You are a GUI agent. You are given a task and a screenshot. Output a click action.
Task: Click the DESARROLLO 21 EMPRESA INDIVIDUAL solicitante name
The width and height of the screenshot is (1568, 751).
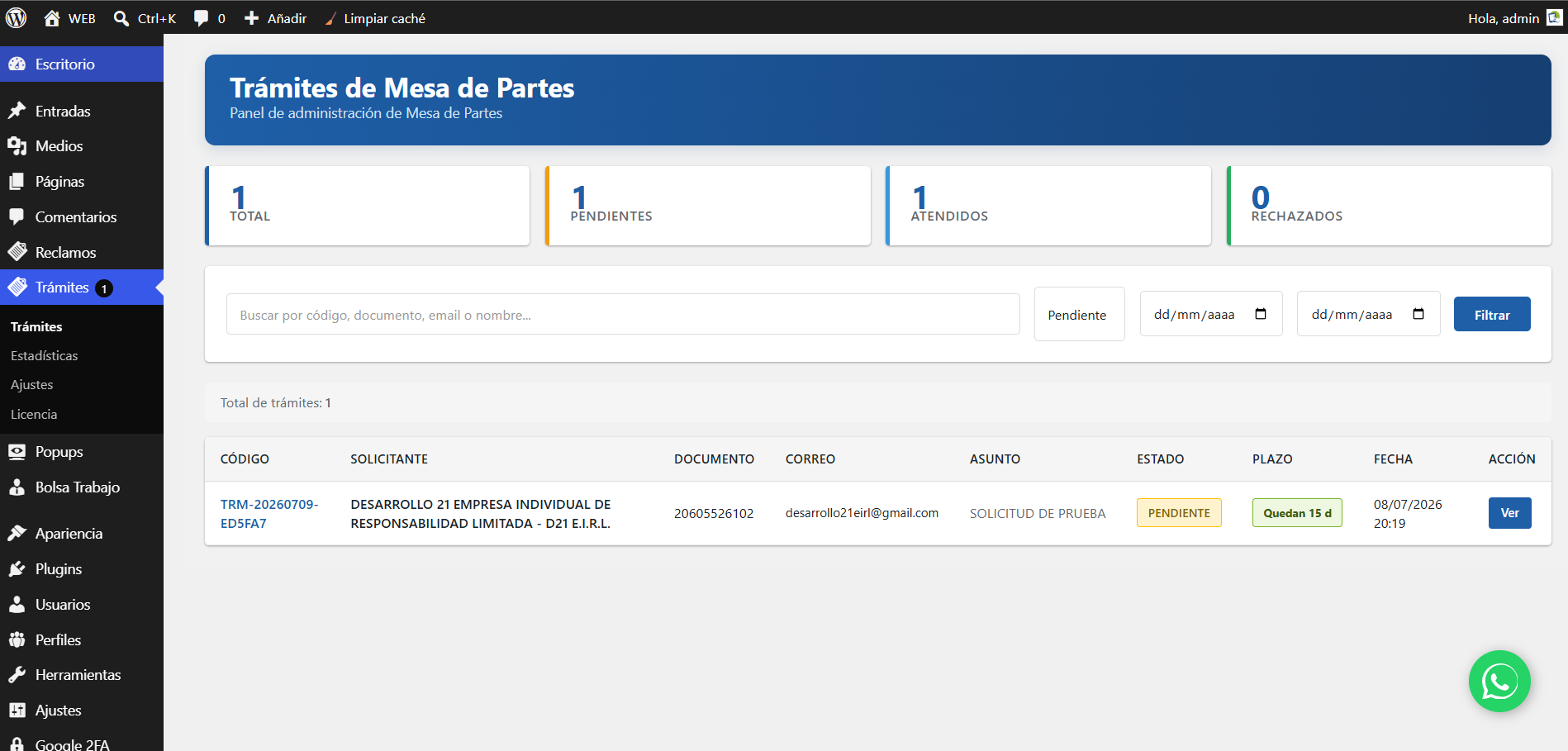point(481,514)
